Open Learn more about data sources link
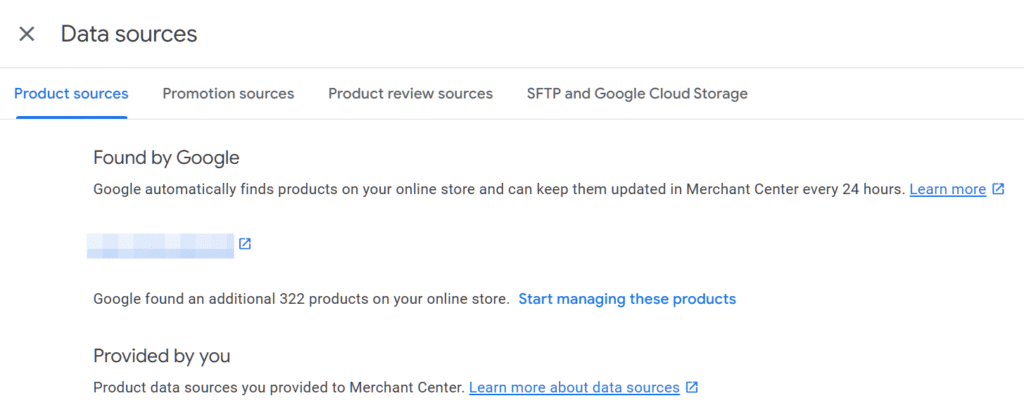The image size is (1024, 410). coord(574,388)
